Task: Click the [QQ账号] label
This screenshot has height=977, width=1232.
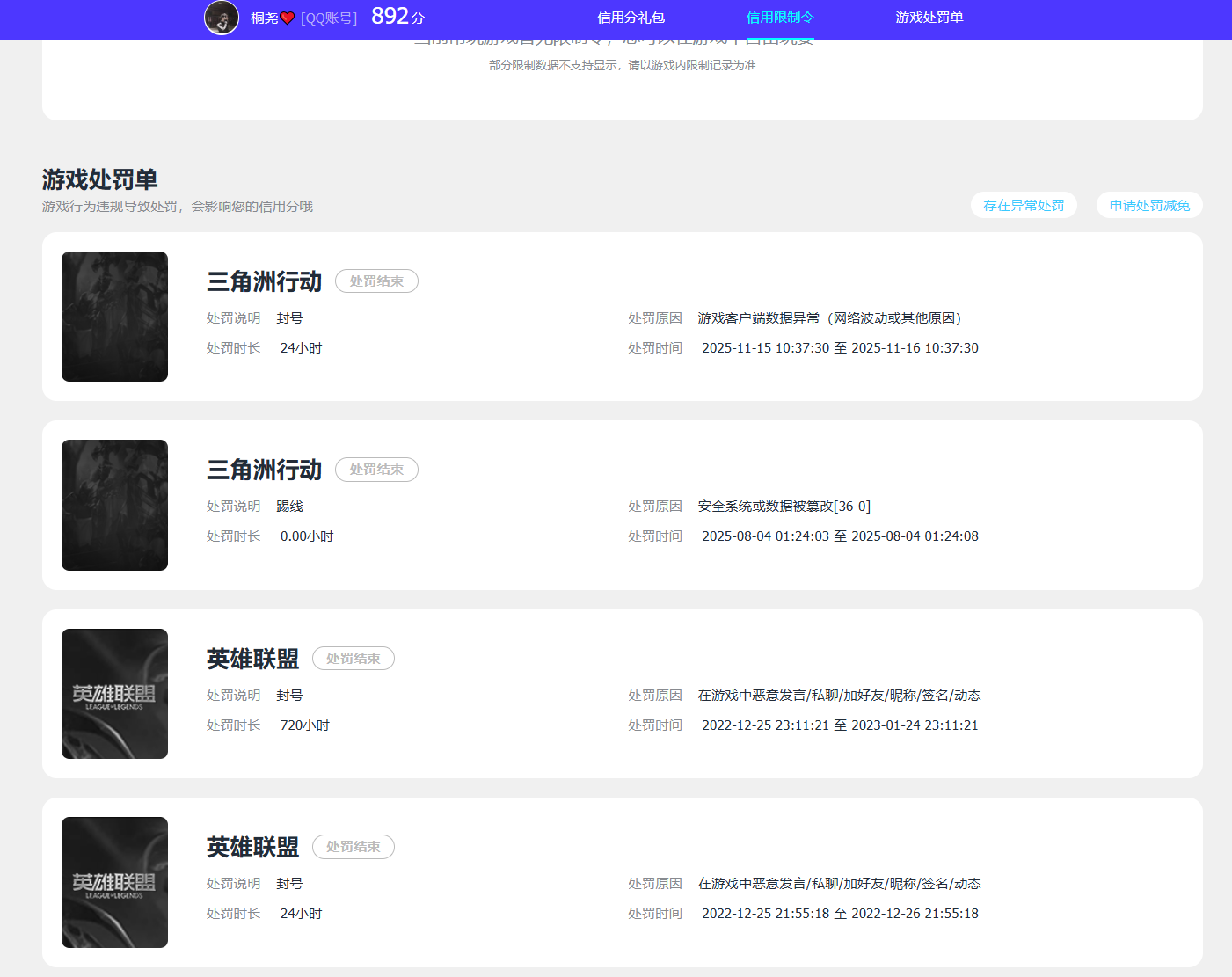Action: 328,18
